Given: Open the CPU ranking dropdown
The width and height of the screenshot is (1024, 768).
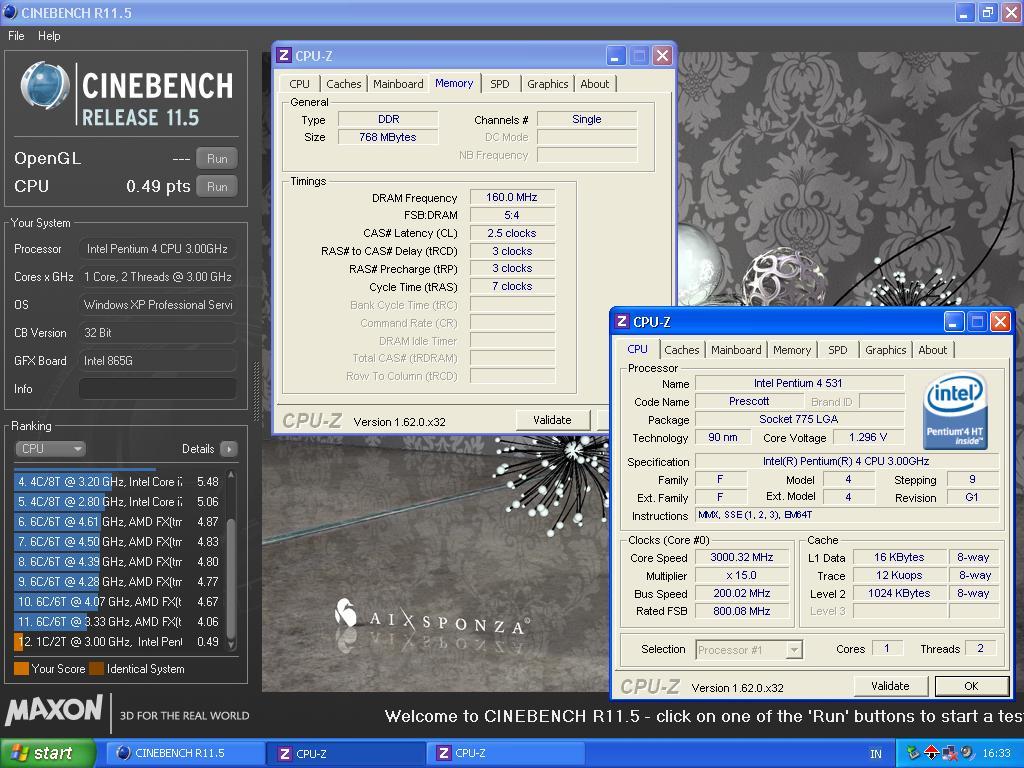Looking at the screenshot, I should click(50, 449).
